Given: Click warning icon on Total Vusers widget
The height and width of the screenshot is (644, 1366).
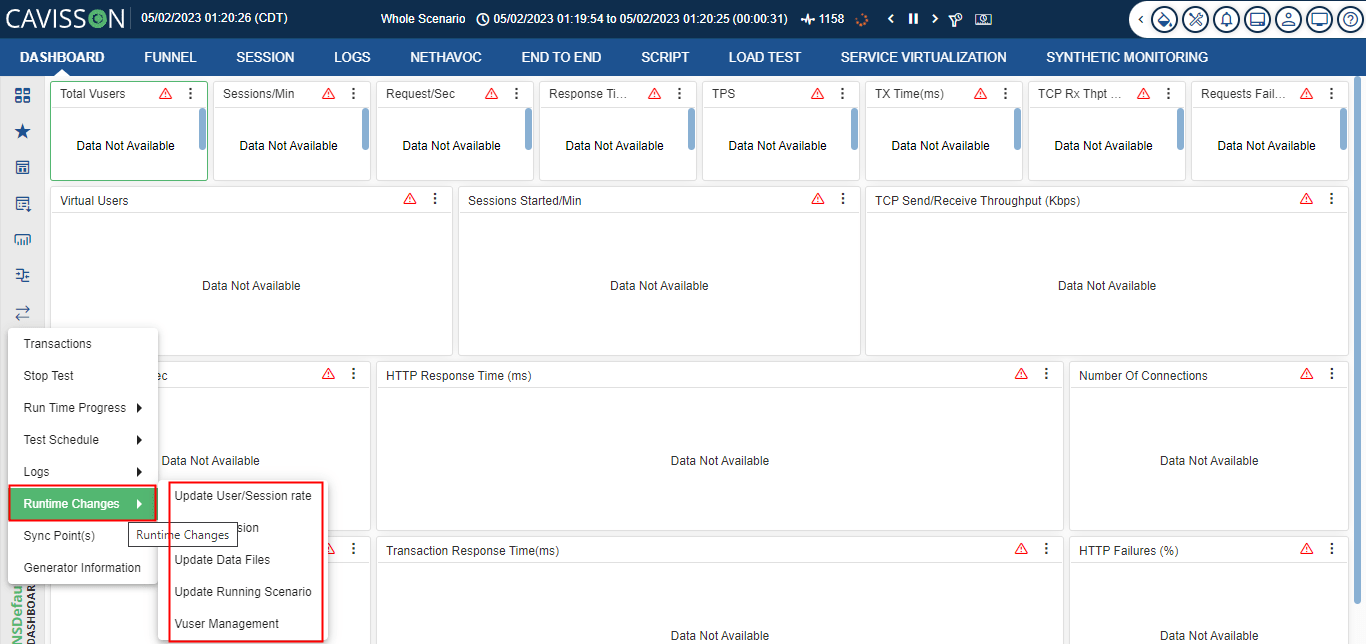Looking at the screenshot, I should 166,94.
